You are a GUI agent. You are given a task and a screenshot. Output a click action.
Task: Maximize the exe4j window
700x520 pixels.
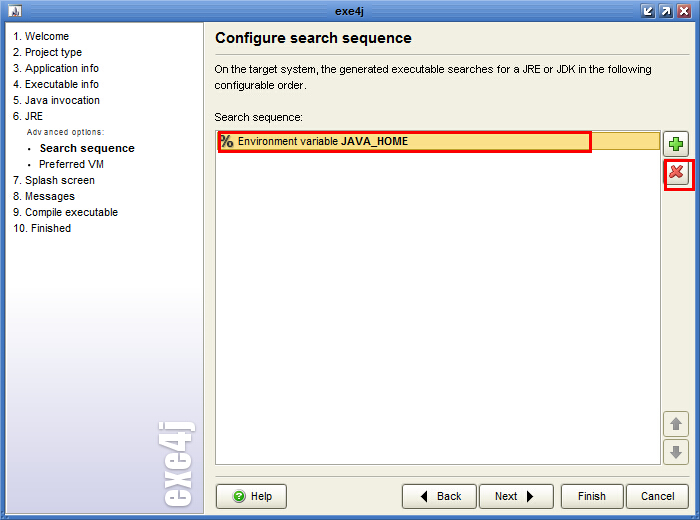(x=666, y=11)
